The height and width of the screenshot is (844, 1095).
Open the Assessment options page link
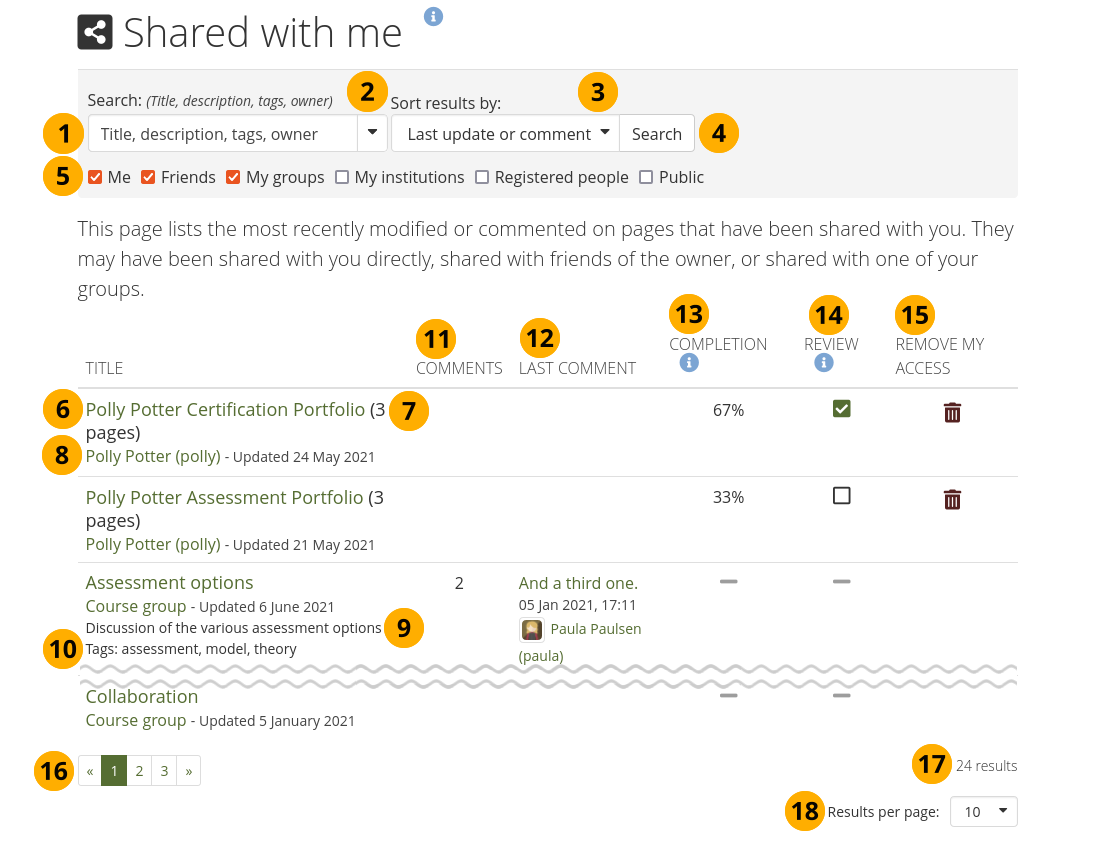coord(169,583)
